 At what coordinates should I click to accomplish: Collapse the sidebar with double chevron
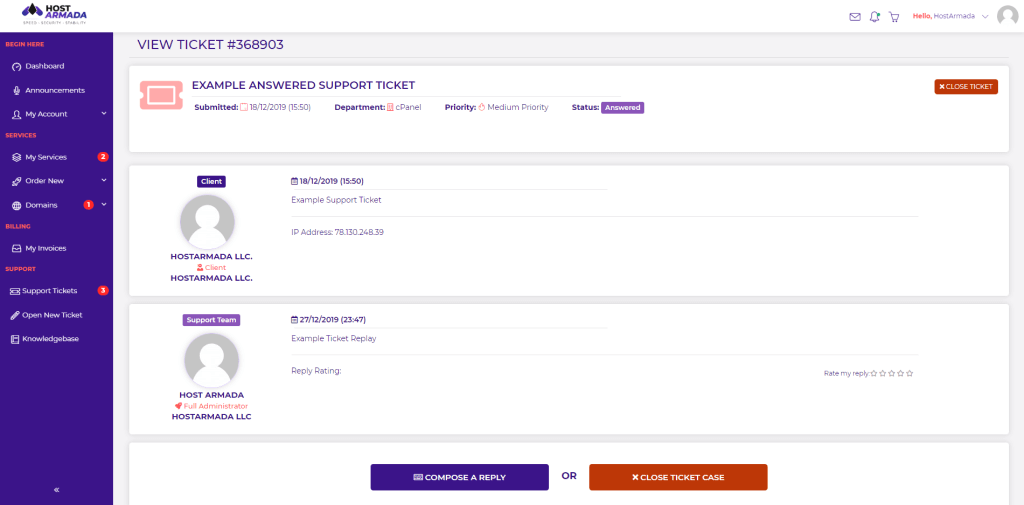point(56,489)
